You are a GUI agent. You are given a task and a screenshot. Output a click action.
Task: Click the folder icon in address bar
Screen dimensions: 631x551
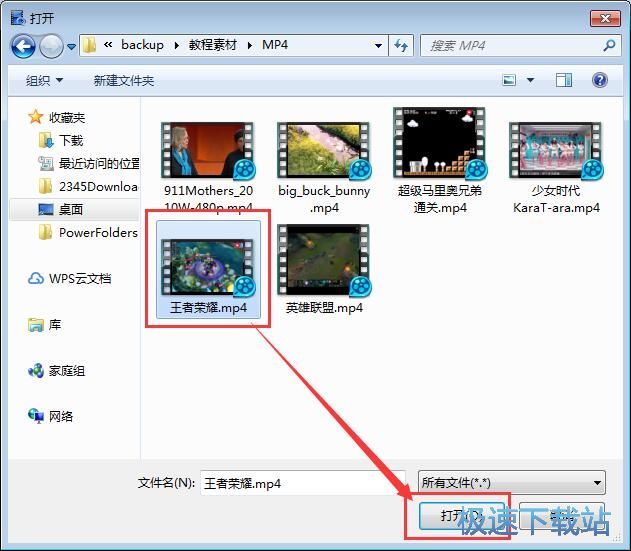point(89,45)
